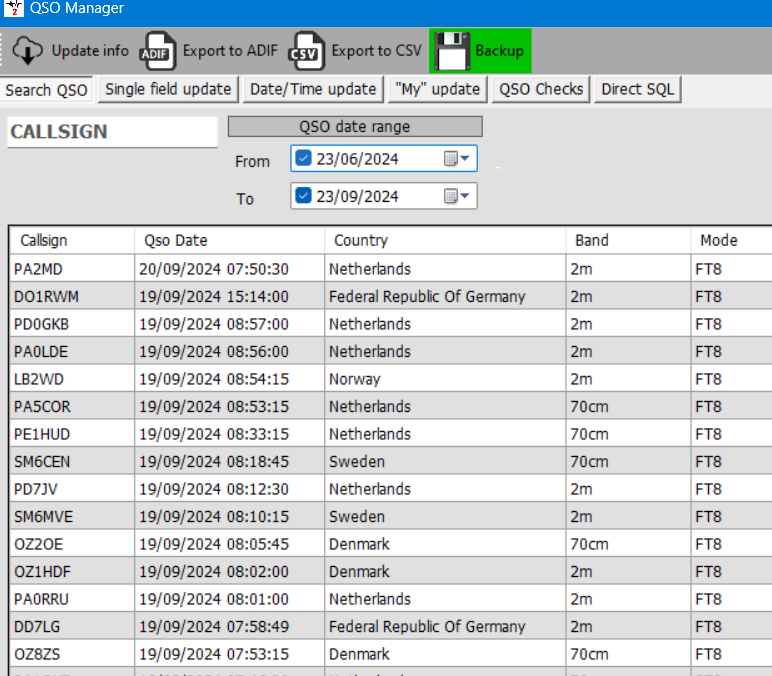Click the CSV file export icon
The width and height of the screenshot is (772, 676).
tap(306, 51)
